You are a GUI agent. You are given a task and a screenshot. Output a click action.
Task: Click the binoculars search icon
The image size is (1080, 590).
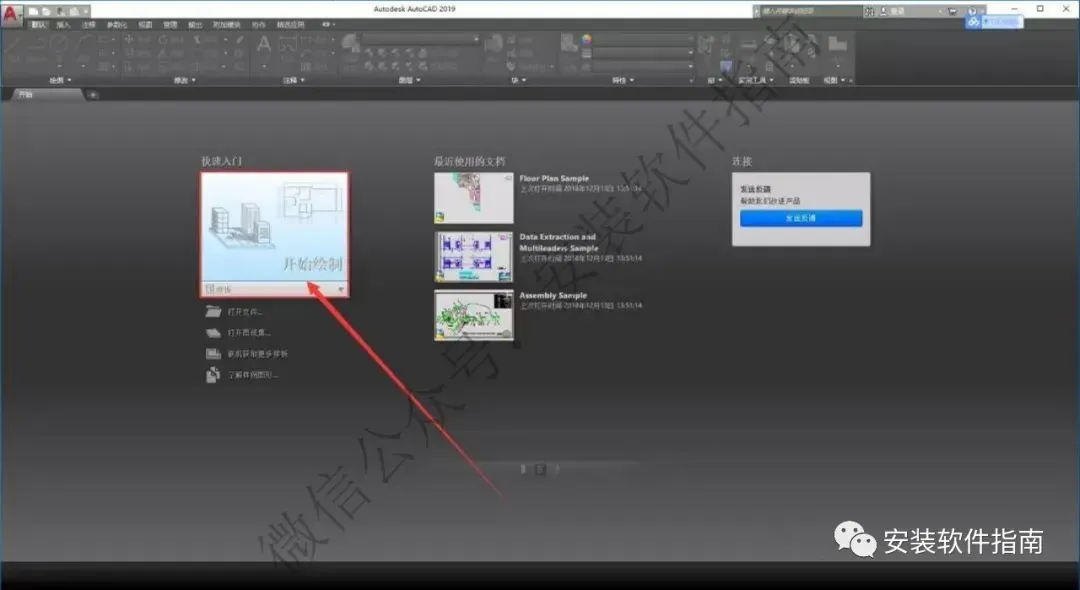click(x=869, y=11)
